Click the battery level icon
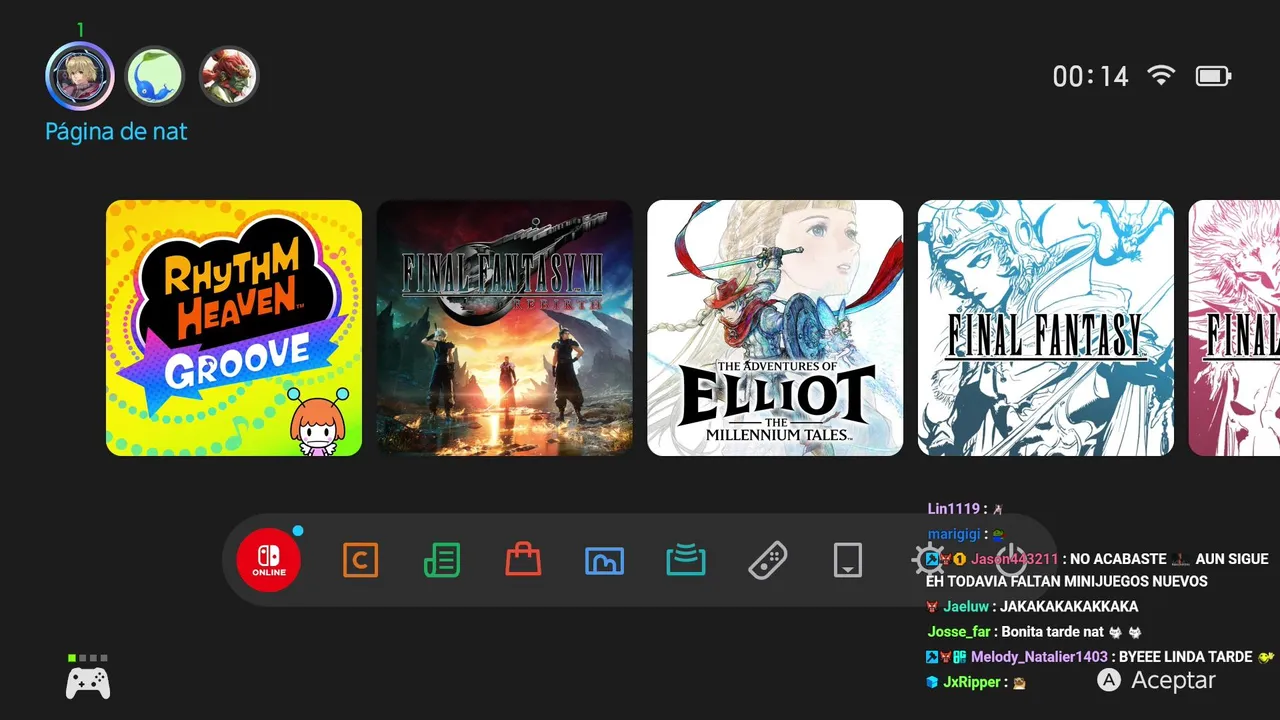The height and width of the screenshot is (720, 1280). (x=1214, y=76)
